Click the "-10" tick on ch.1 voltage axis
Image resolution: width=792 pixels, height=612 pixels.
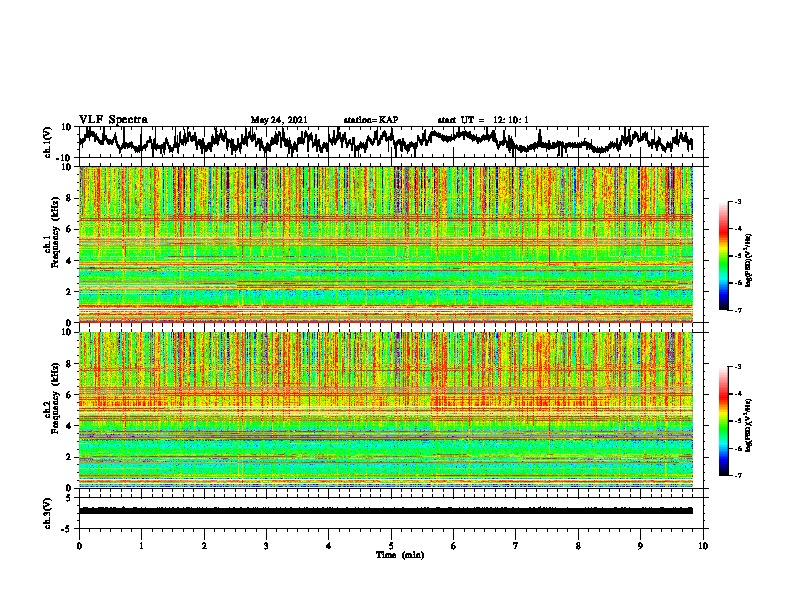pyautogui.click(x=65, y=158)
